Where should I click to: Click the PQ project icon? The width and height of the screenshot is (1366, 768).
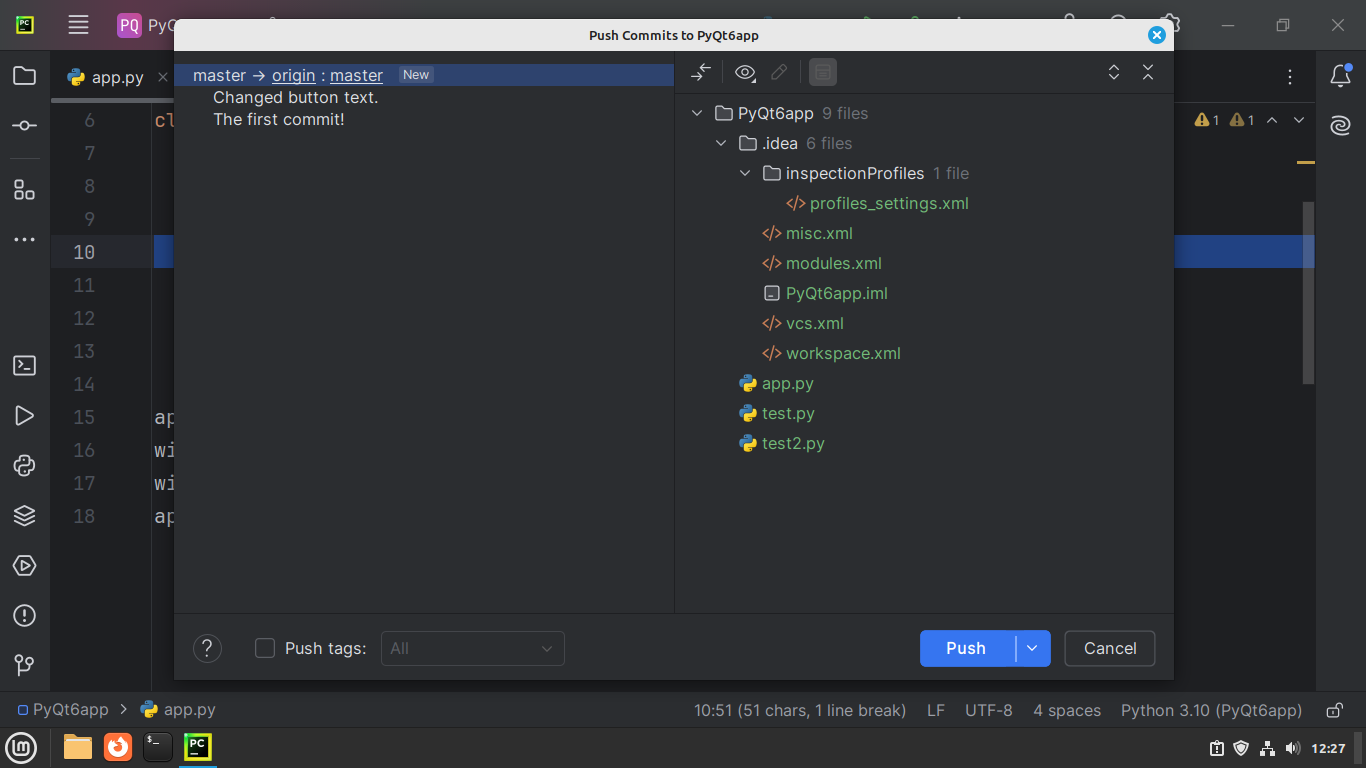[129, 25]
